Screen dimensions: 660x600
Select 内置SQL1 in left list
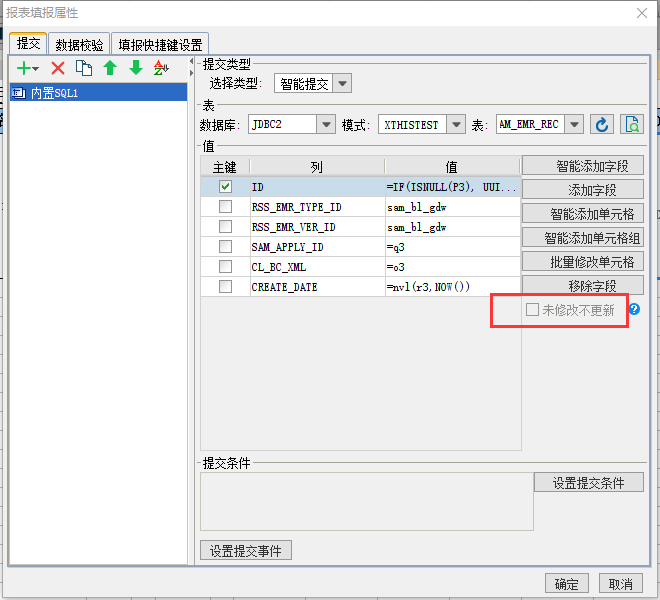[x=98, y=92]
